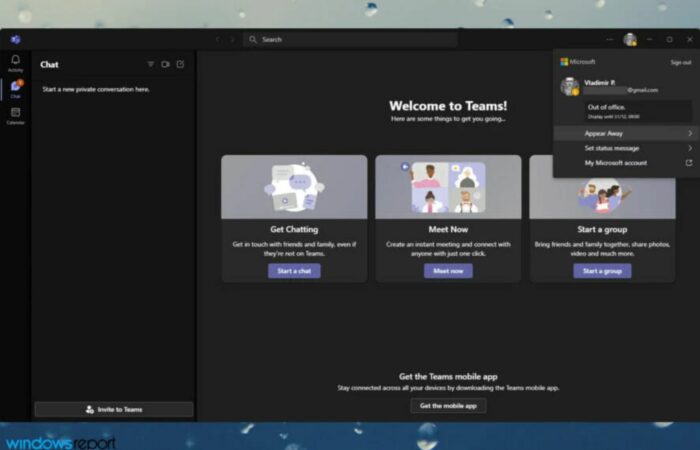Image resolution: width=700 pixels, height=450 pixels.
Task: Open the Activity bell in the sidebar
Action: tap(16, 63)
